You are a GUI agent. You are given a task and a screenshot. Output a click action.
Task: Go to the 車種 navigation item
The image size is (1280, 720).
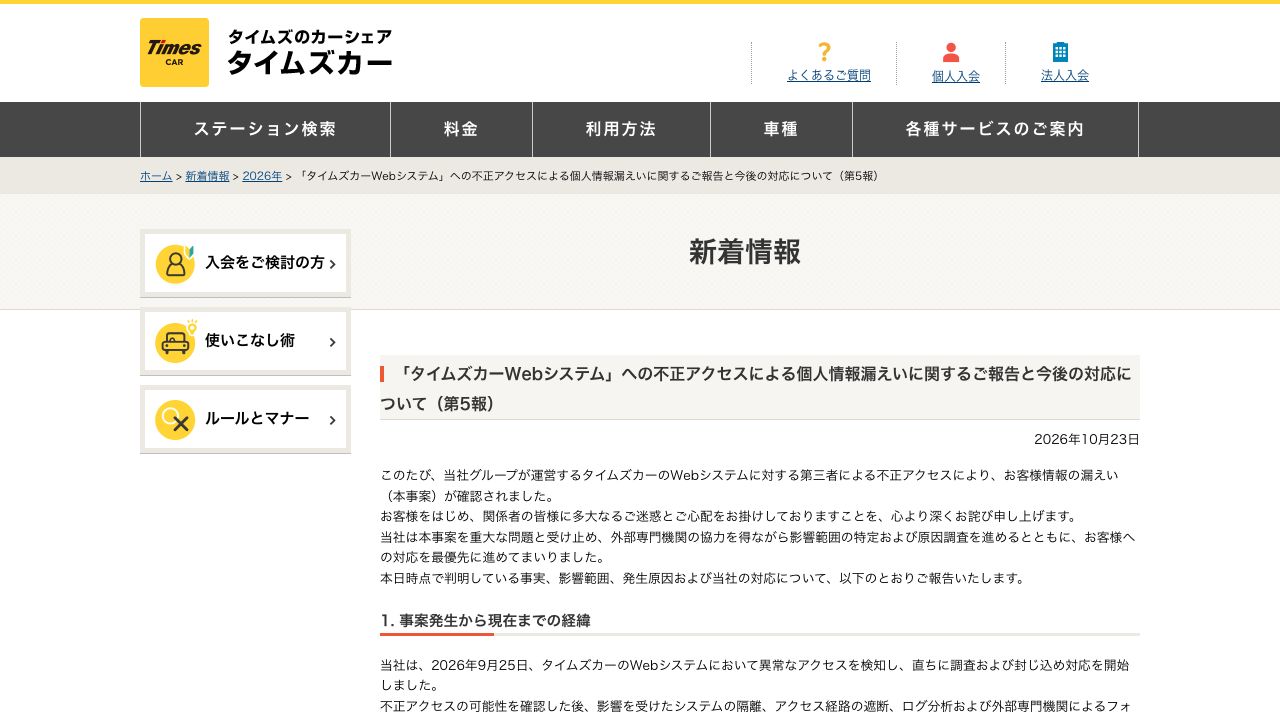[x=781, y=129]
